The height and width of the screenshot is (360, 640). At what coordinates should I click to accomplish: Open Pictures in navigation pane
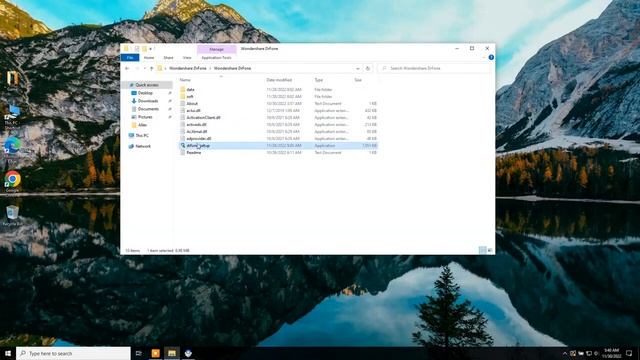coord(145,117)
